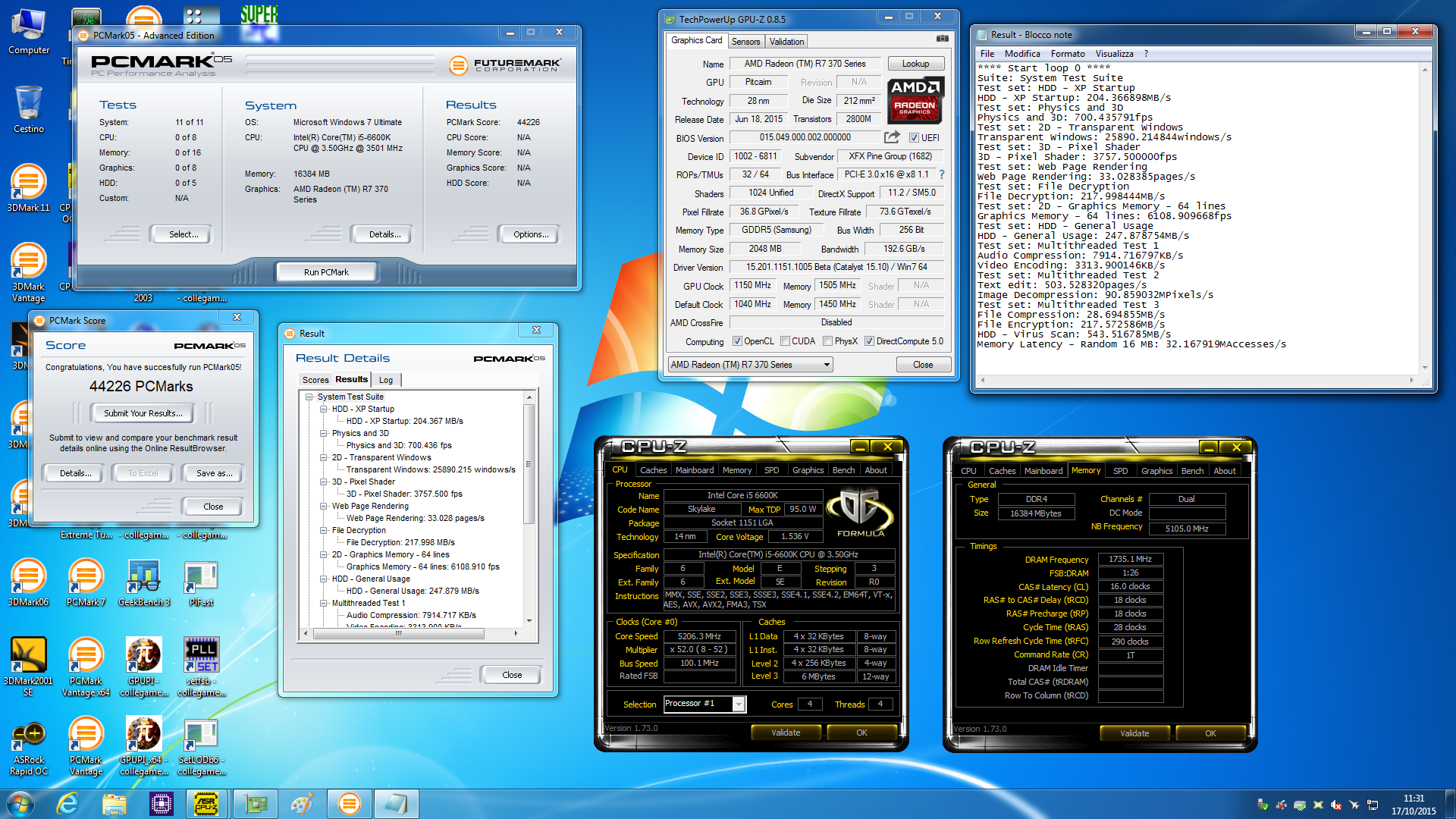Toggle the PhysX checkbox in GPU-Z

click(827, 341)
